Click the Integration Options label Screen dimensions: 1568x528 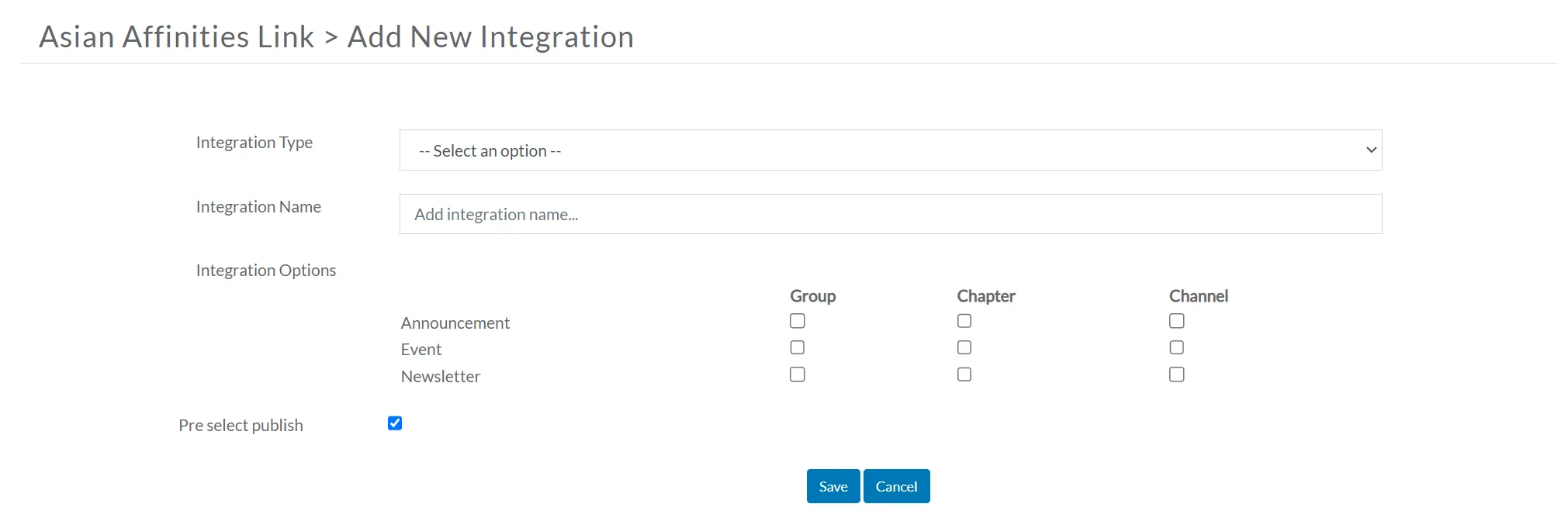tap(266, 271)
